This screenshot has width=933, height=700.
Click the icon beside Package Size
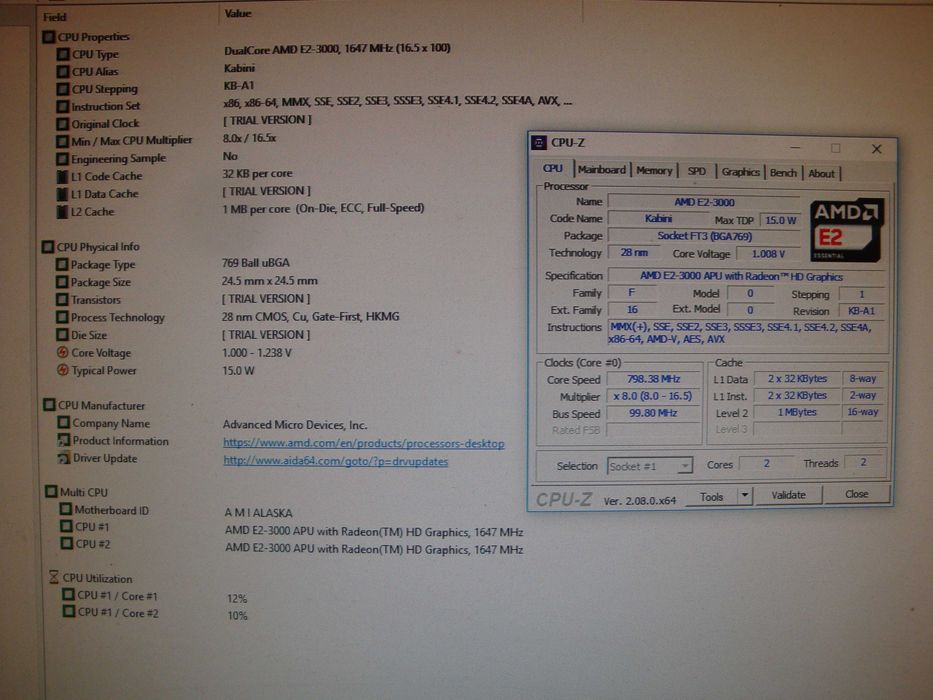coord(62,282)
